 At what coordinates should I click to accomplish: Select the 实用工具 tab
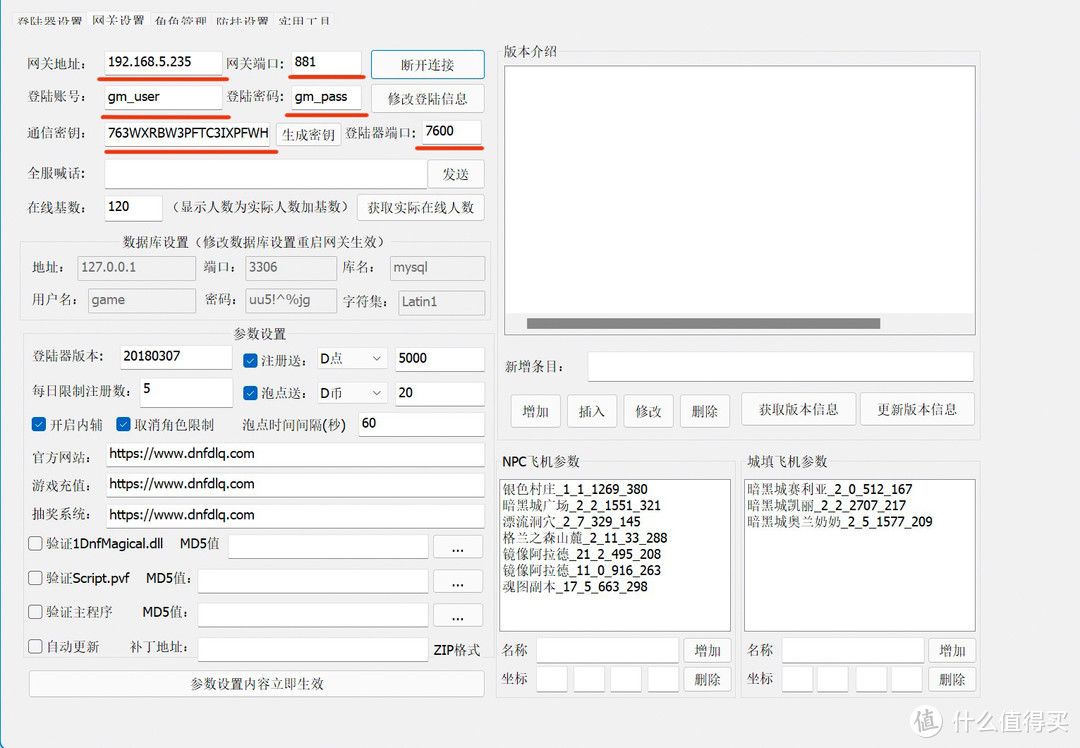[x=303, y=19]
